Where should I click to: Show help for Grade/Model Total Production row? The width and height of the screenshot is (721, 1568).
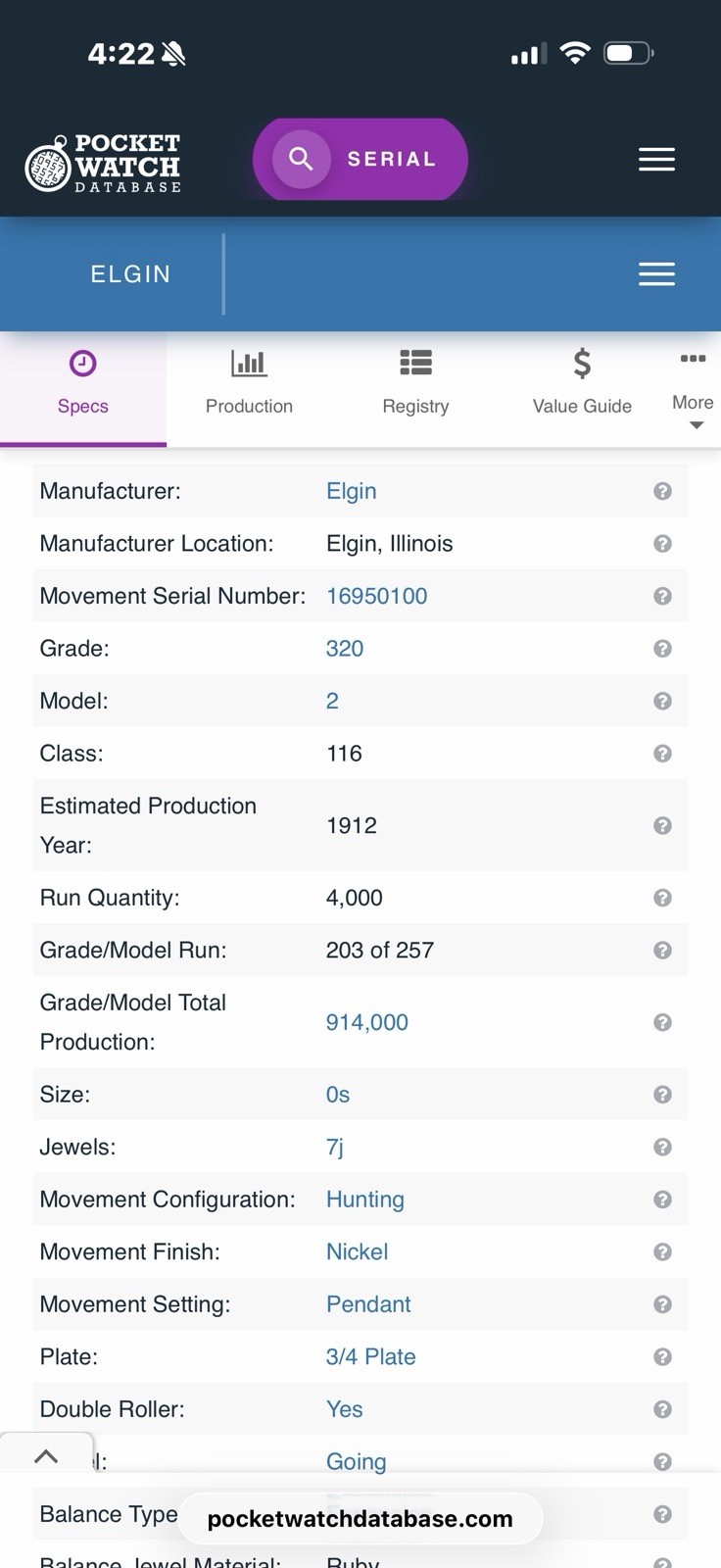[x=662, y=1022]
